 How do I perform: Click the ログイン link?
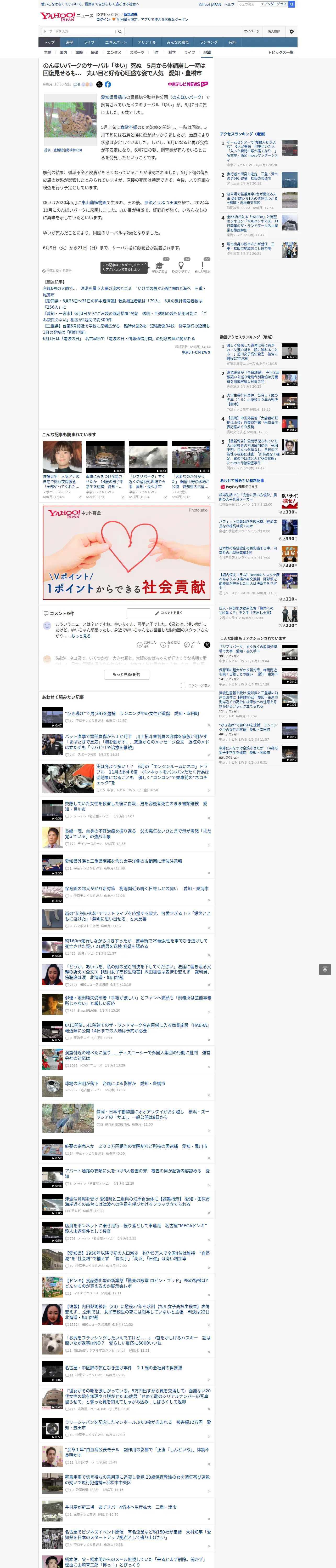click(103, 20)
